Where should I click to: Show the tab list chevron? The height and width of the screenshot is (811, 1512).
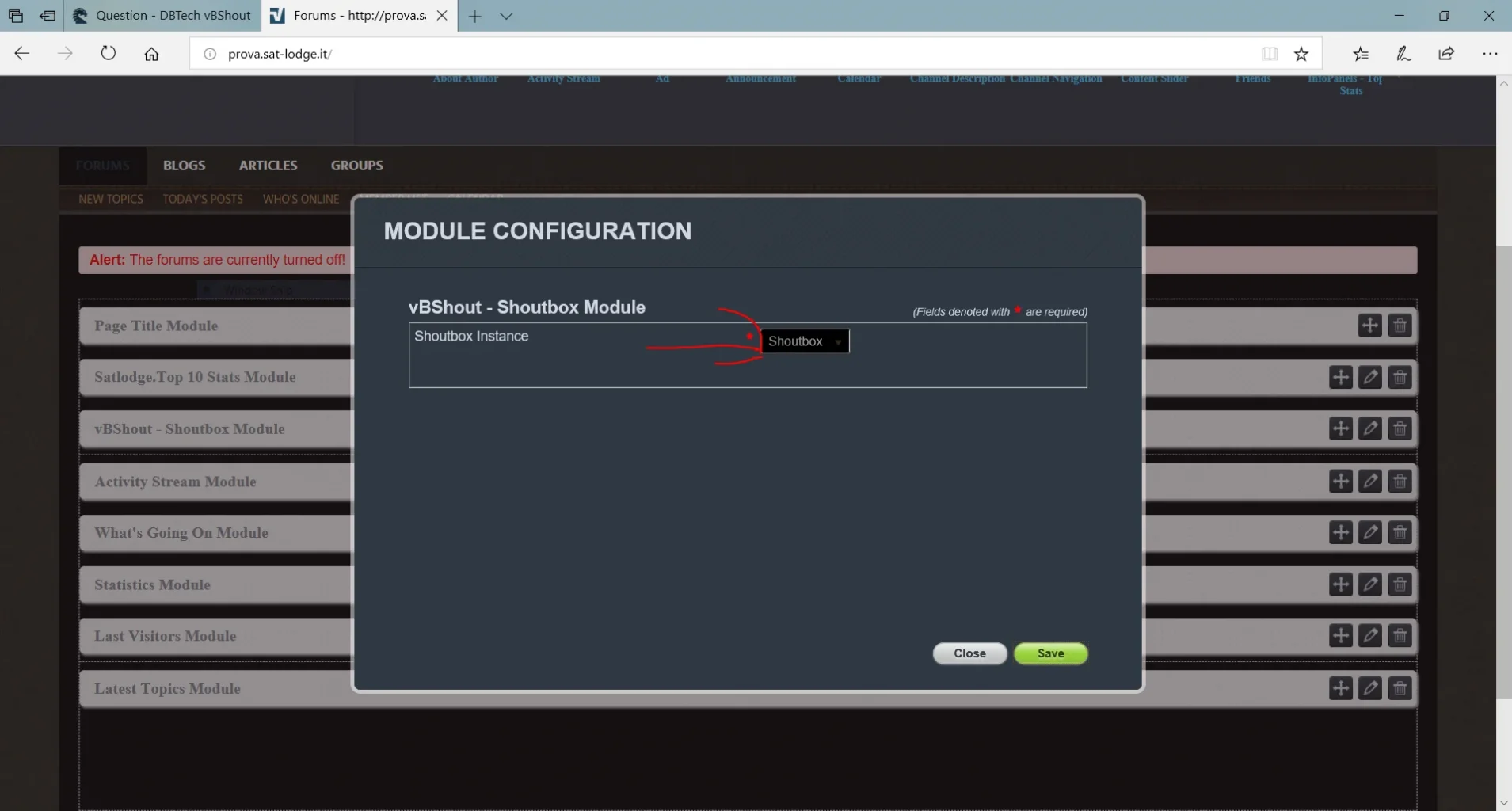click(507, 16)
